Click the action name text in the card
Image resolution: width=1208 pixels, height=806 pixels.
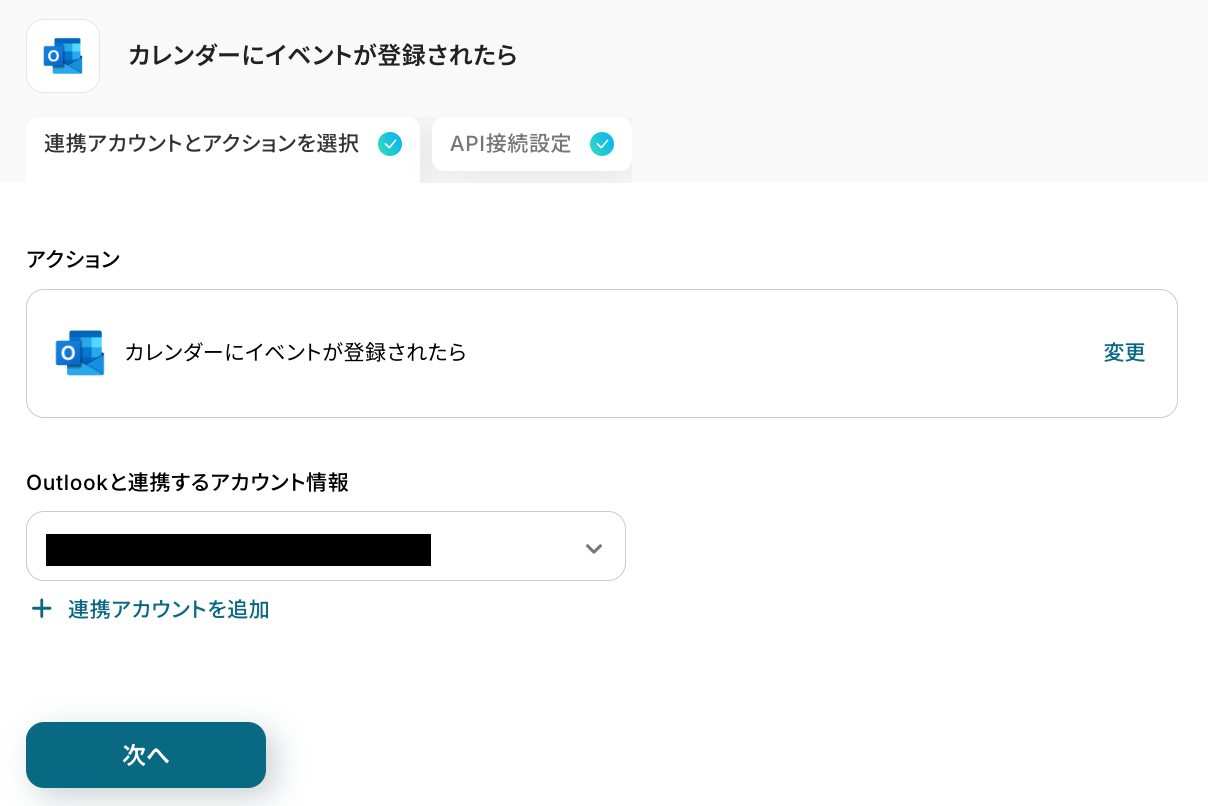(296, 353)
